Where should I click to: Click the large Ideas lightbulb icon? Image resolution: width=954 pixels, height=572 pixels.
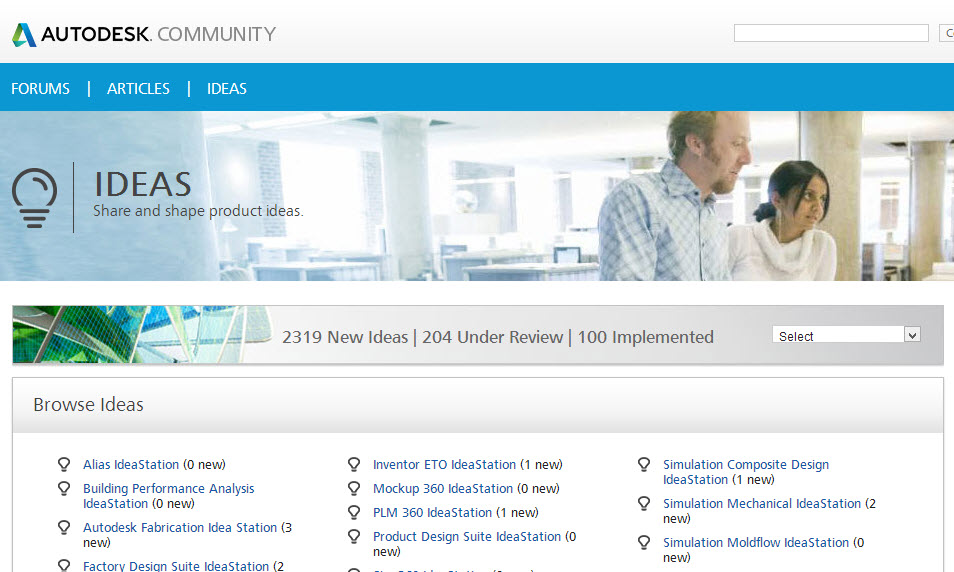[x=35, y=198]
